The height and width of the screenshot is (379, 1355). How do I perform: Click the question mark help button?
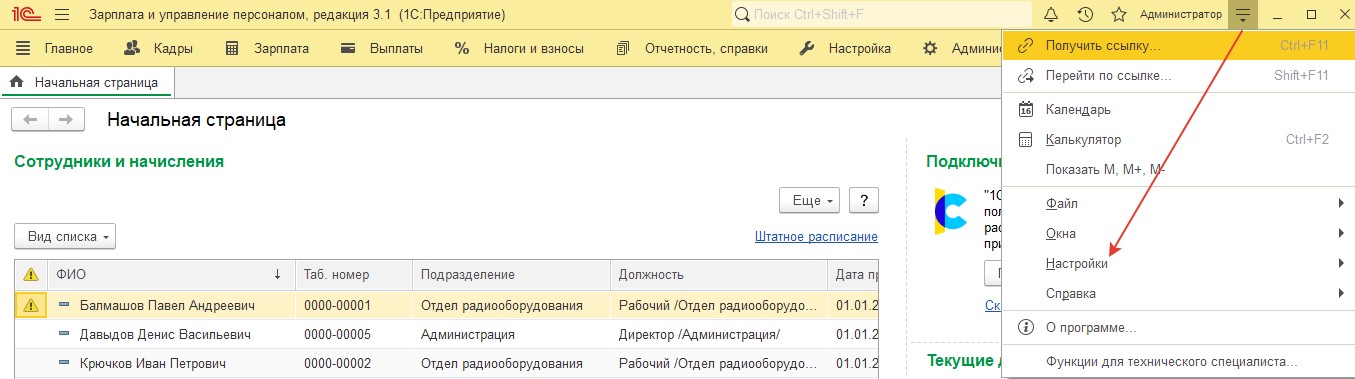pos(864,200)
